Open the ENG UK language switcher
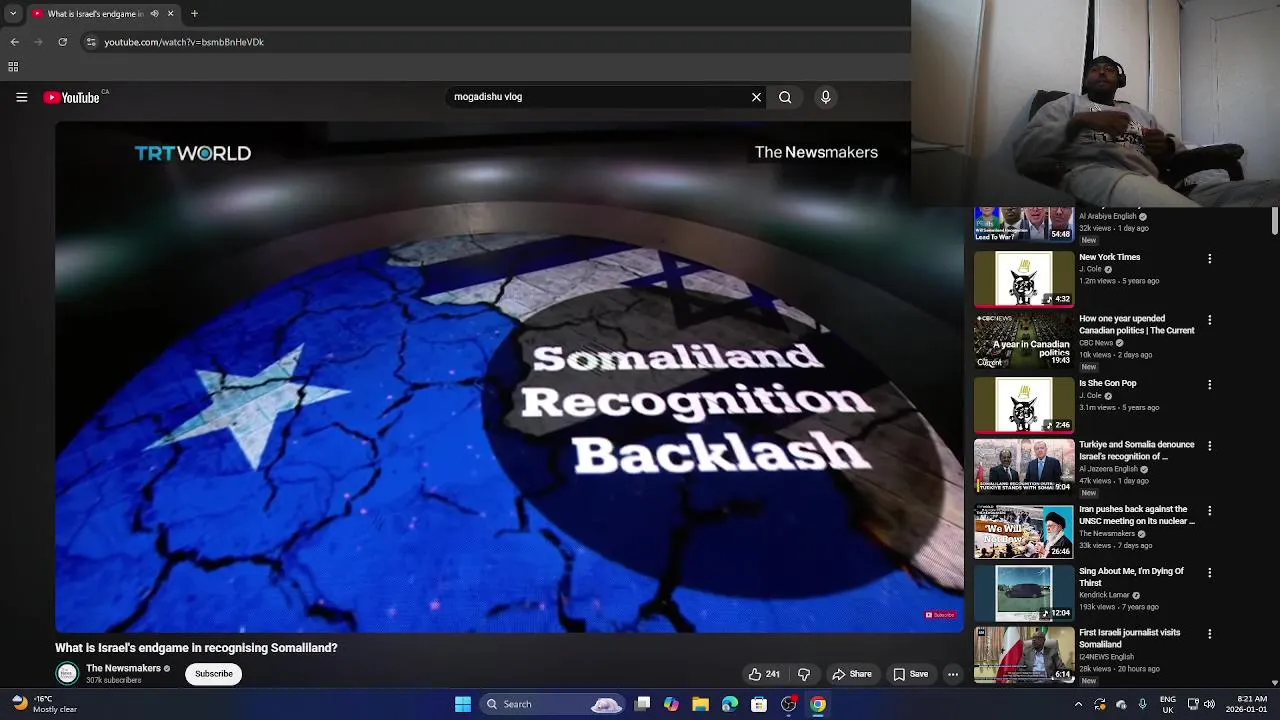Screen dimensions: 1280x720 [x=1168, y=704]
